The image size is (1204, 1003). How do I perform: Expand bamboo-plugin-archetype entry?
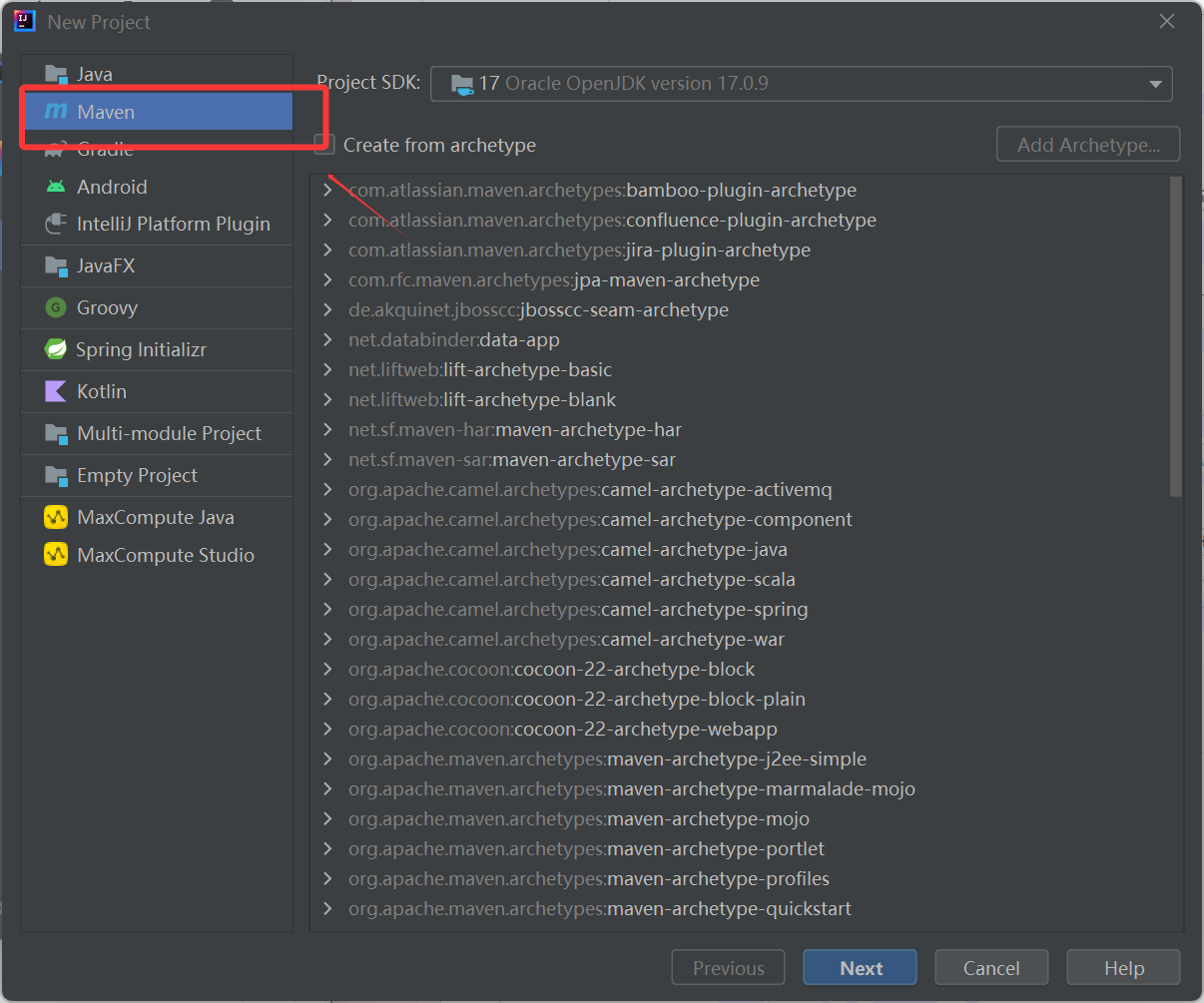tap(327, 190)
